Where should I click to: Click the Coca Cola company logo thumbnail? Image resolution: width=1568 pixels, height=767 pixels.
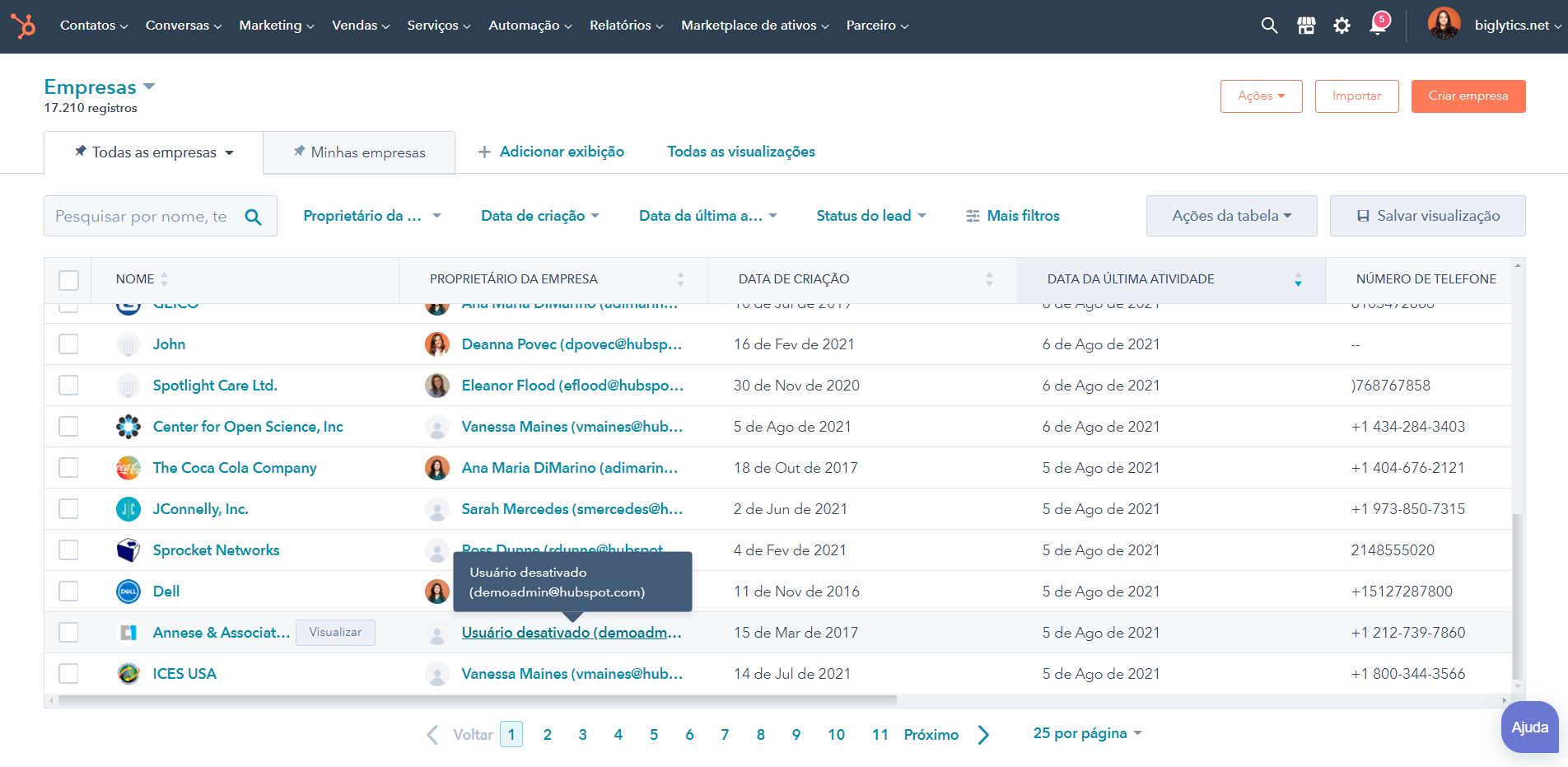coord(128,467)
